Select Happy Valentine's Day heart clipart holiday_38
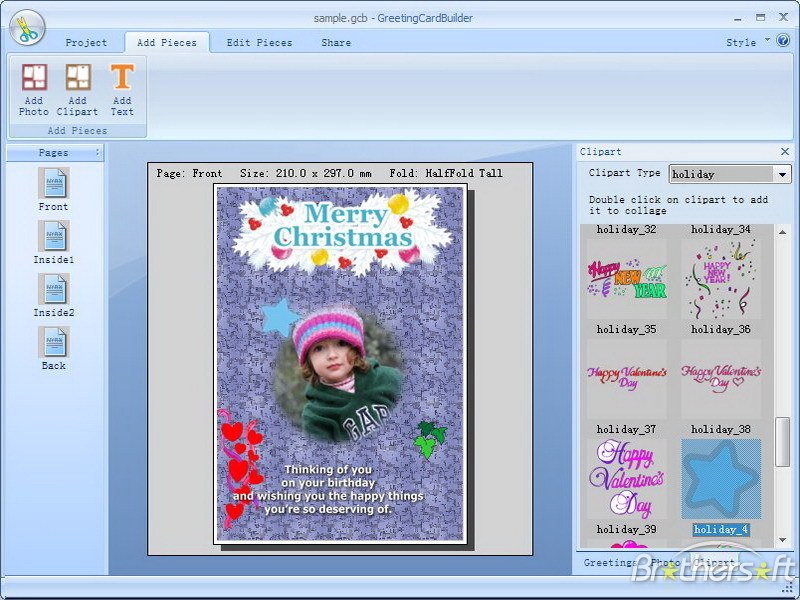 (720, 379)
